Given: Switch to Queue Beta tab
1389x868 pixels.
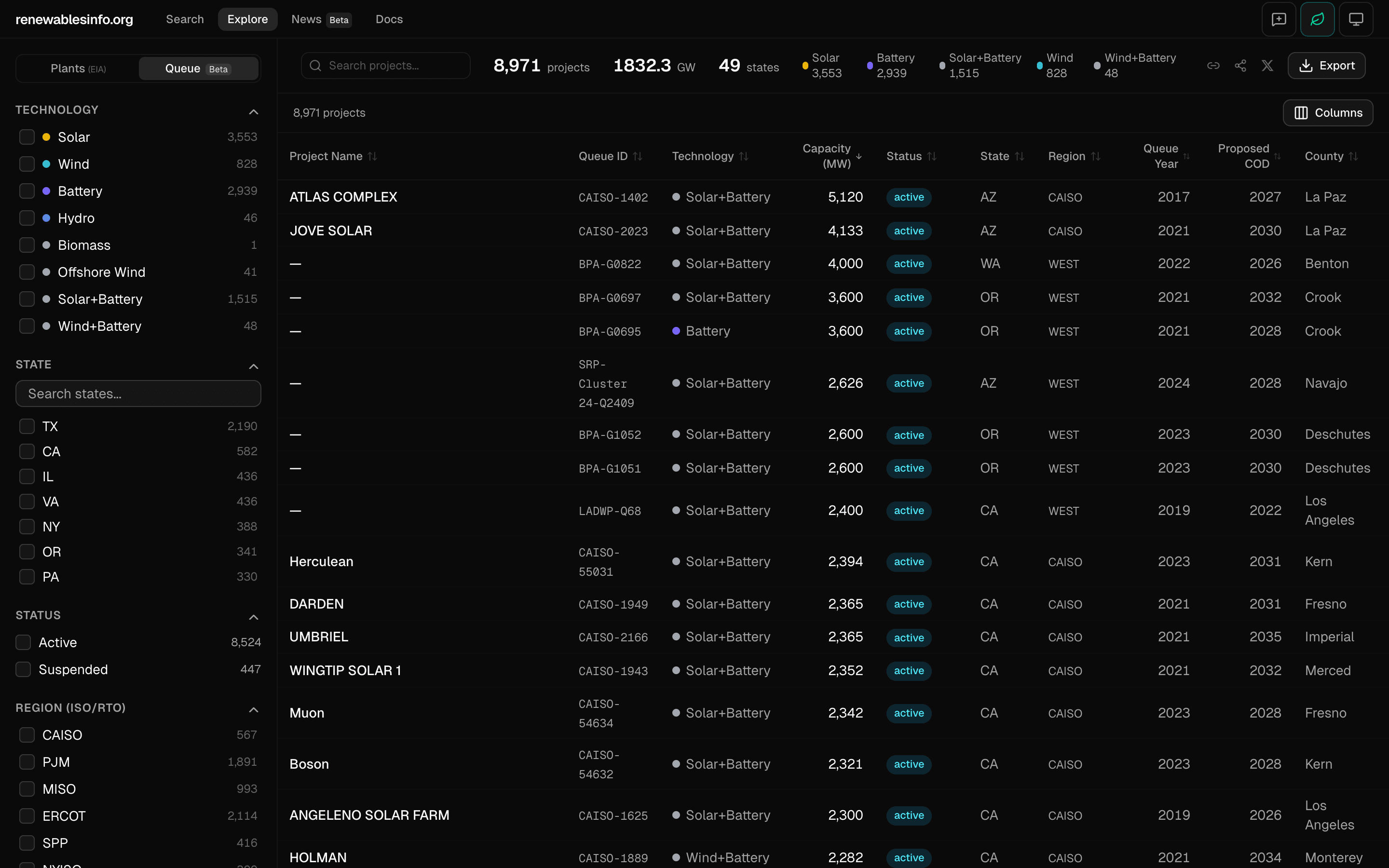Looking at the screenshot, I should pos(198,68).
